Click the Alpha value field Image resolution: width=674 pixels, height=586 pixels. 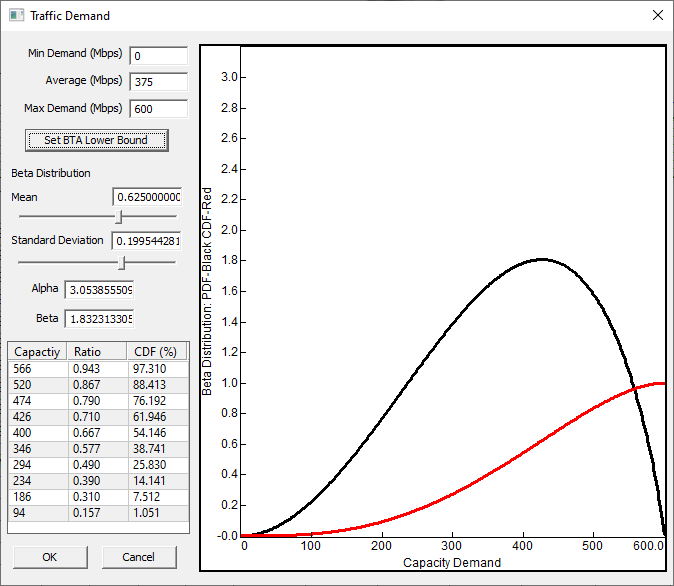[x=99, y=290]
